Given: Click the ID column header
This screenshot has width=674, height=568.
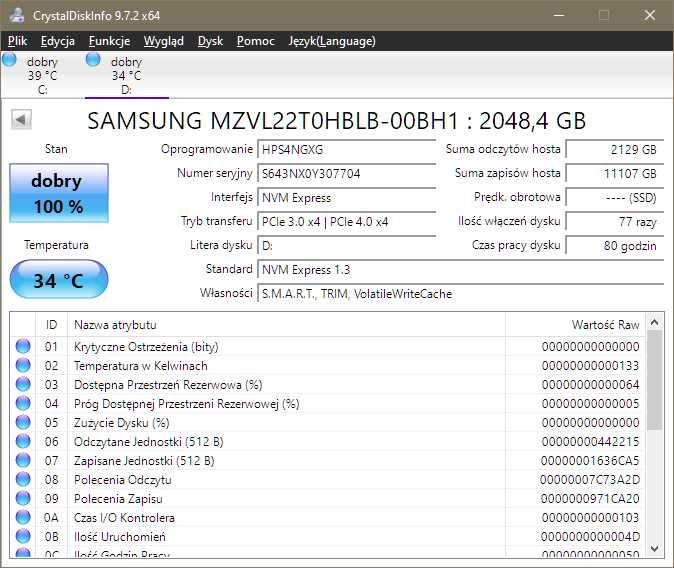Looking at the screenshot, I should 51,325.
